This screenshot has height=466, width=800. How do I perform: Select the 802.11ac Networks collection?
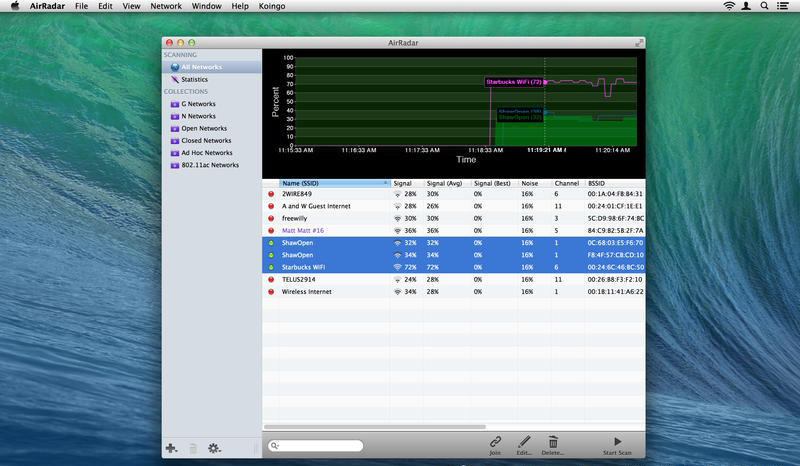pos(209,165)
